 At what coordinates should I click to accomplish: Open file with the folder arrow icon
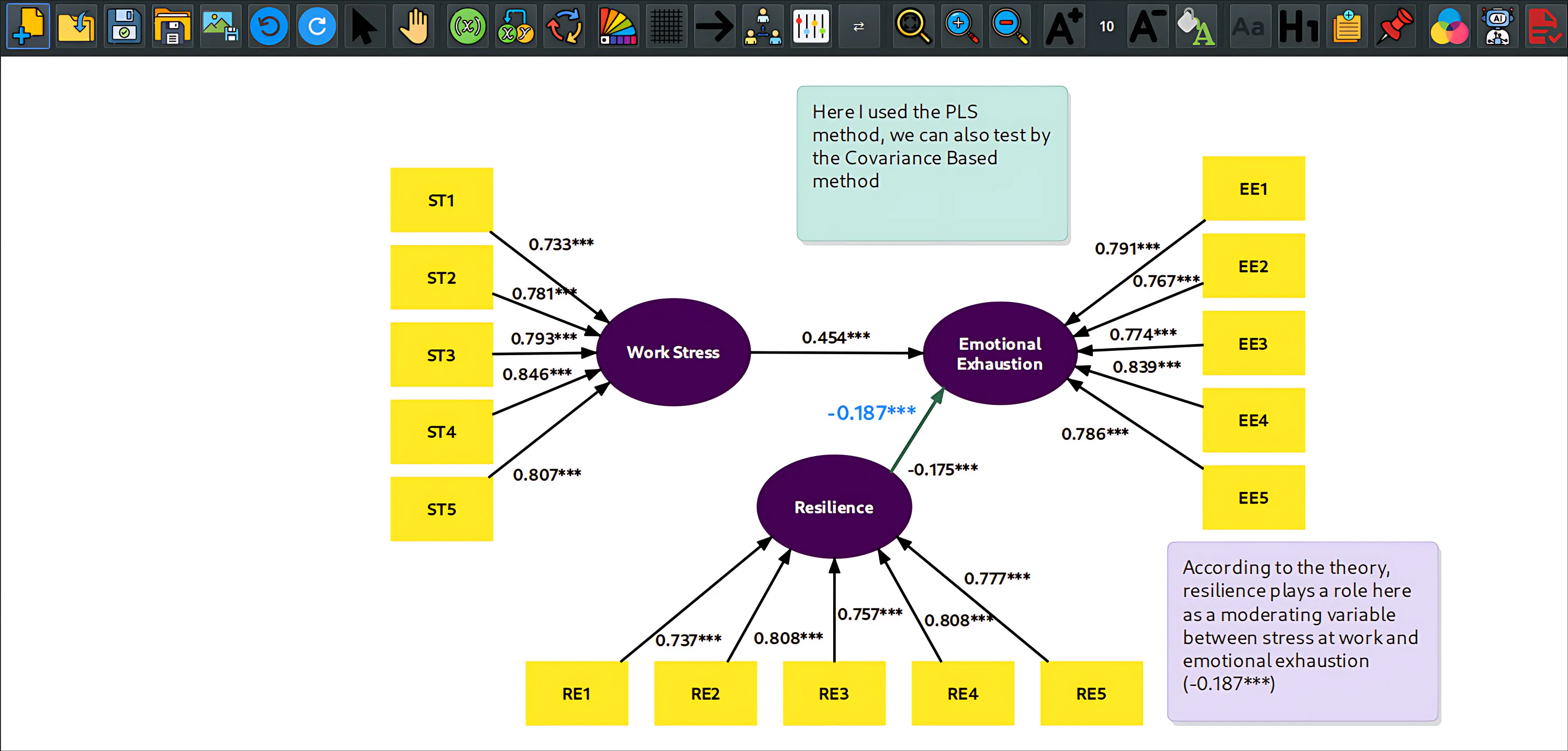pyautogui.click(x=76, y=26)
